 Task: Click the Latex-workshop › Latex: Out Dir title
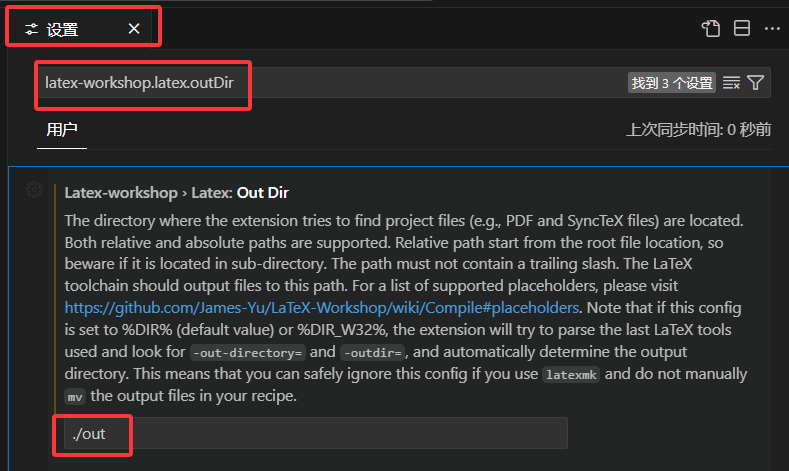coord(177,193)
